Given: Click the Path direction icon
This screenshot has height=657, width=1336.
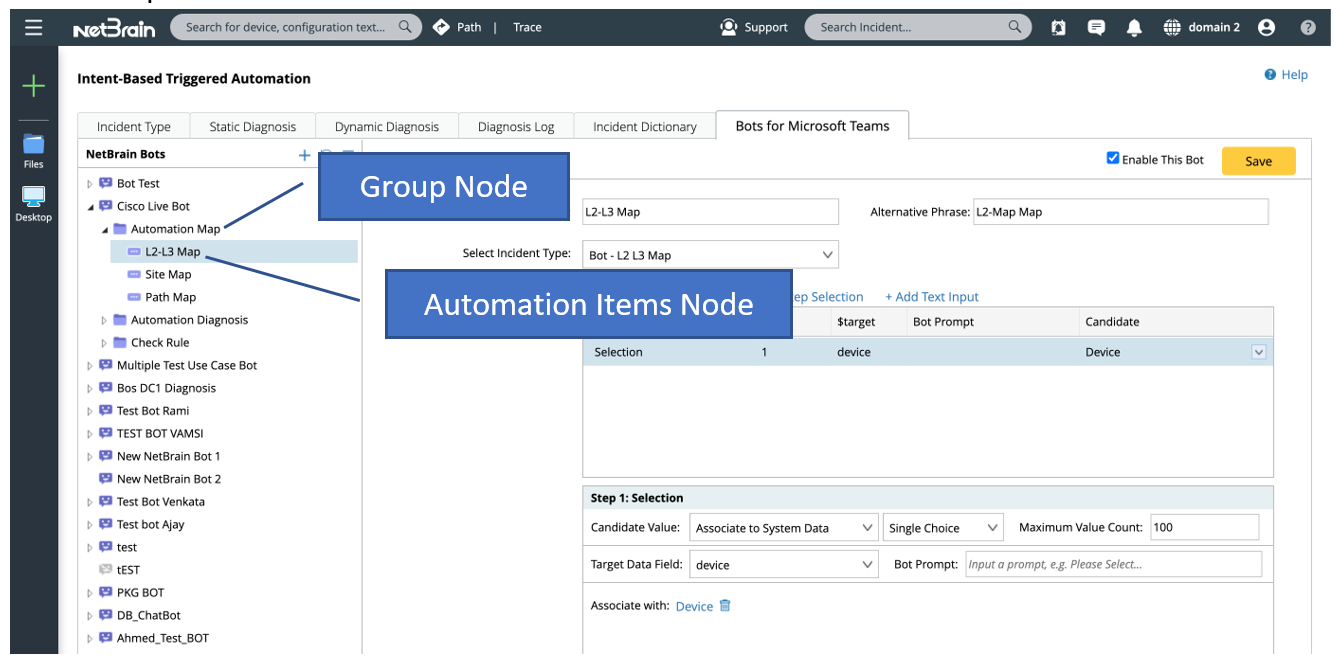Looking at the screenshot, I should click(x=441, y=27).
